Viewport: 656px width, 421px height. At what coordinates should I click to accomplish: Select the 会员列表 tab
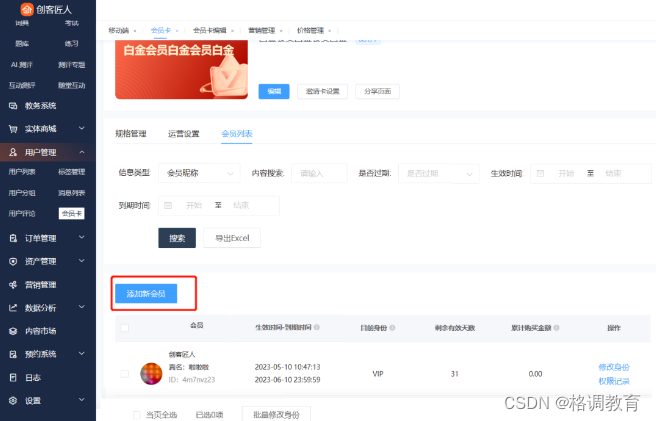[x=237, y=134]
